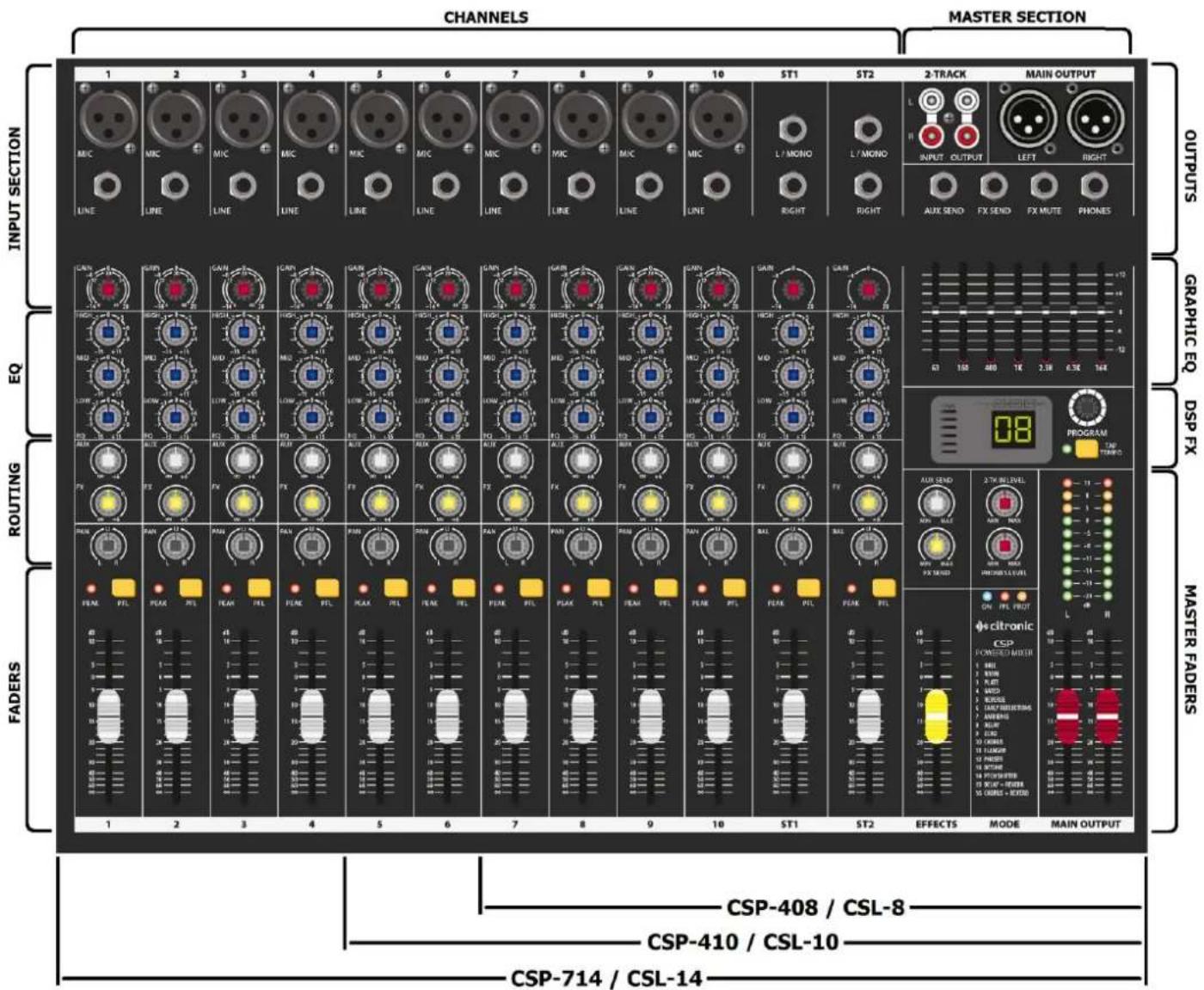This screenshot has height=990, width=1204.
Task: Click the ST1 L/MONO jack socket
Action: 792,130
